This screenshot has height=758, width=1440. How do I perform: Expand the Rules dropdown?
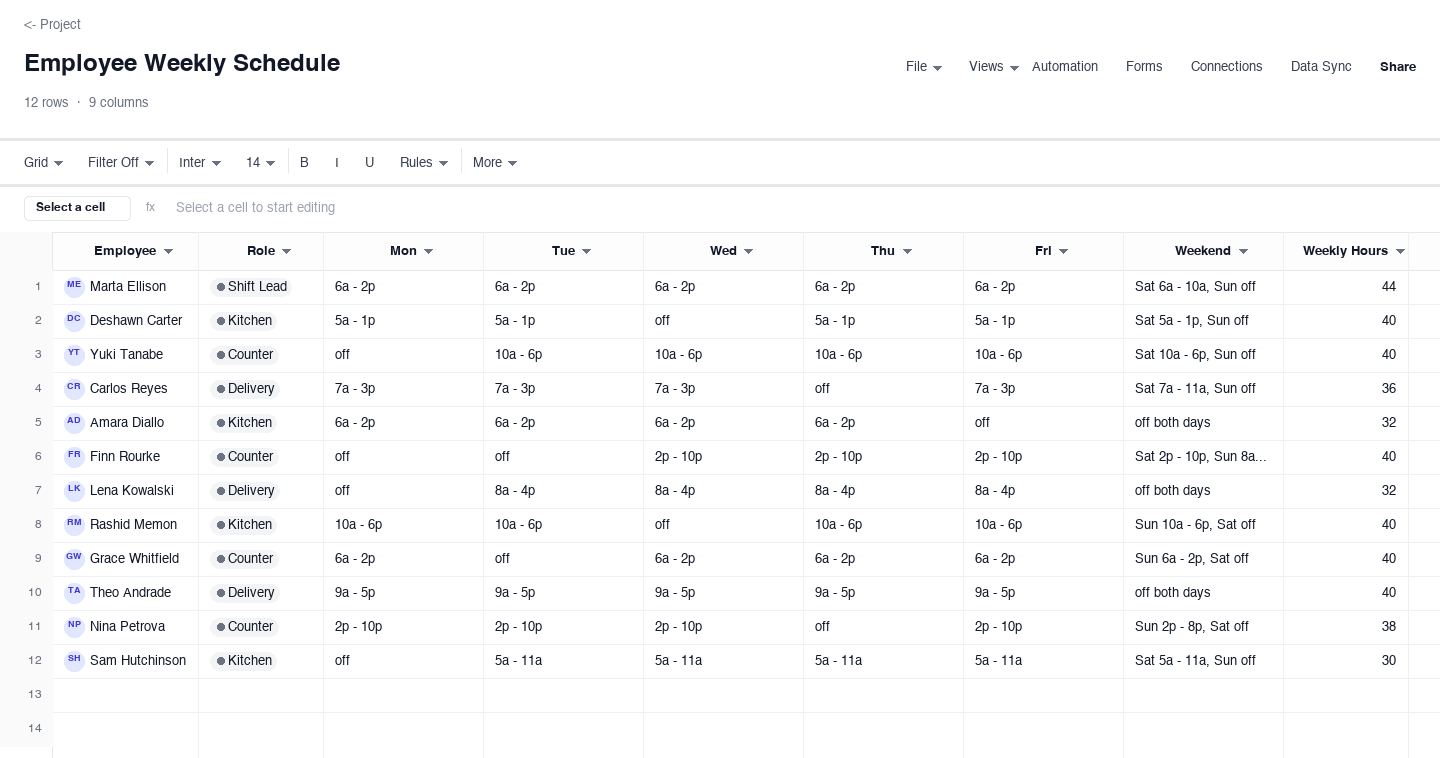click(x=424, y=163)
